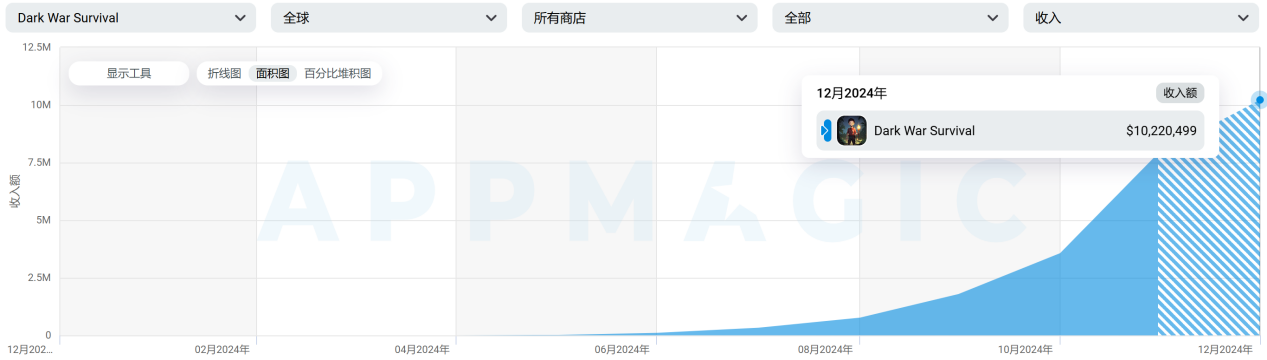
Task: Select the 面积图 chart mode
Action: [273, 73]
